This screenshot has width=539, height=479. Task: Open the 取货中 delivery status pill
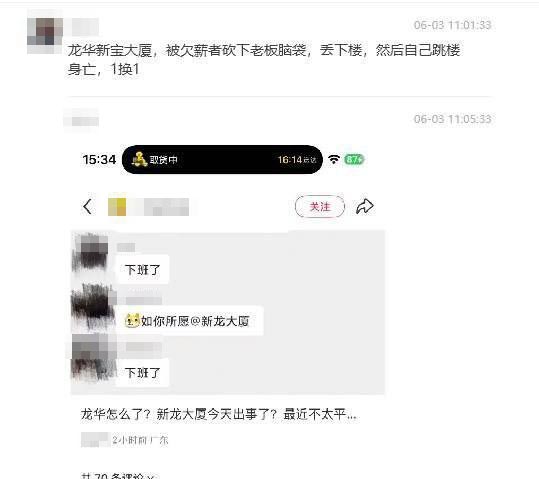[222, 160]
